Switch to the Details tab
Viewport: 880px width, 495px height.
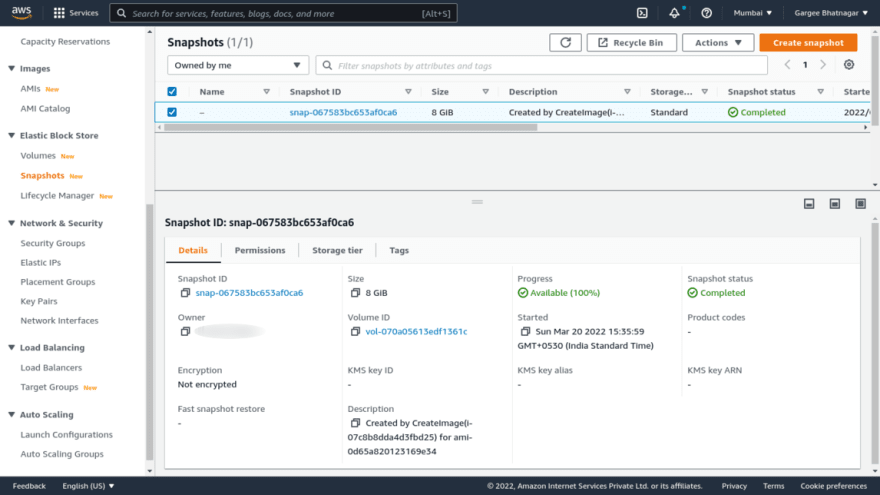click(x=193, y=250)
